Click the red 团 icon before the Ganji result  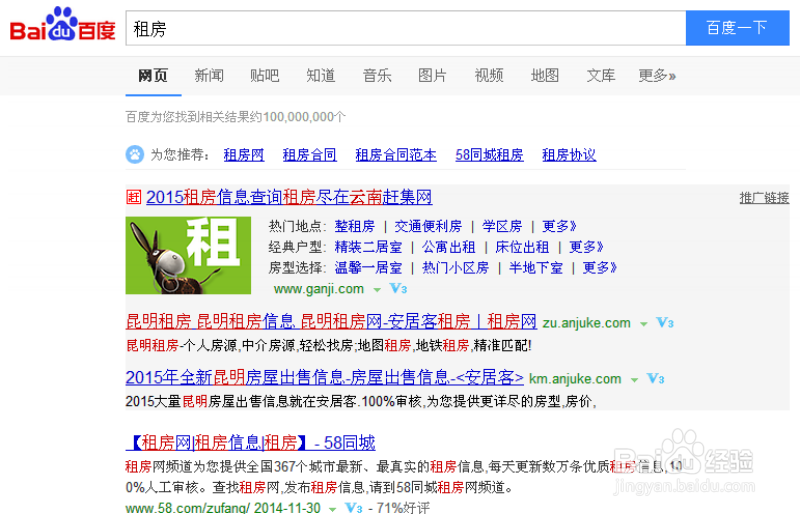pos(134,197)
